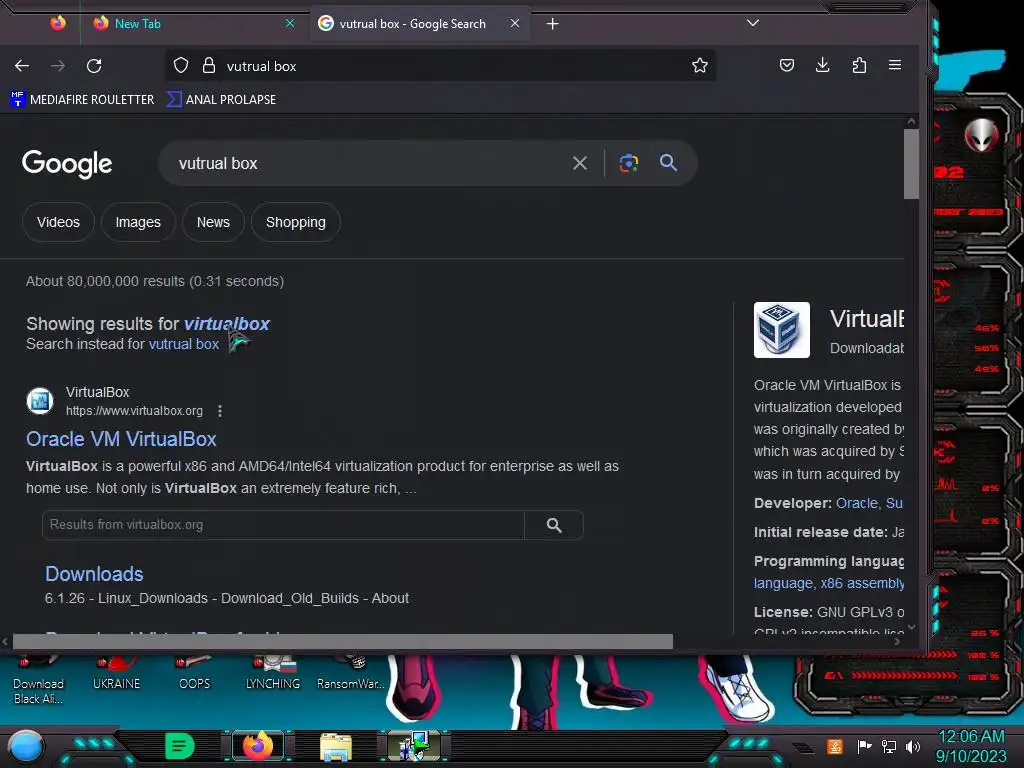The image size is (1024, 768).
Task: Click the vertical page scrollbar thumb
Action: click(x=911, y=164)
